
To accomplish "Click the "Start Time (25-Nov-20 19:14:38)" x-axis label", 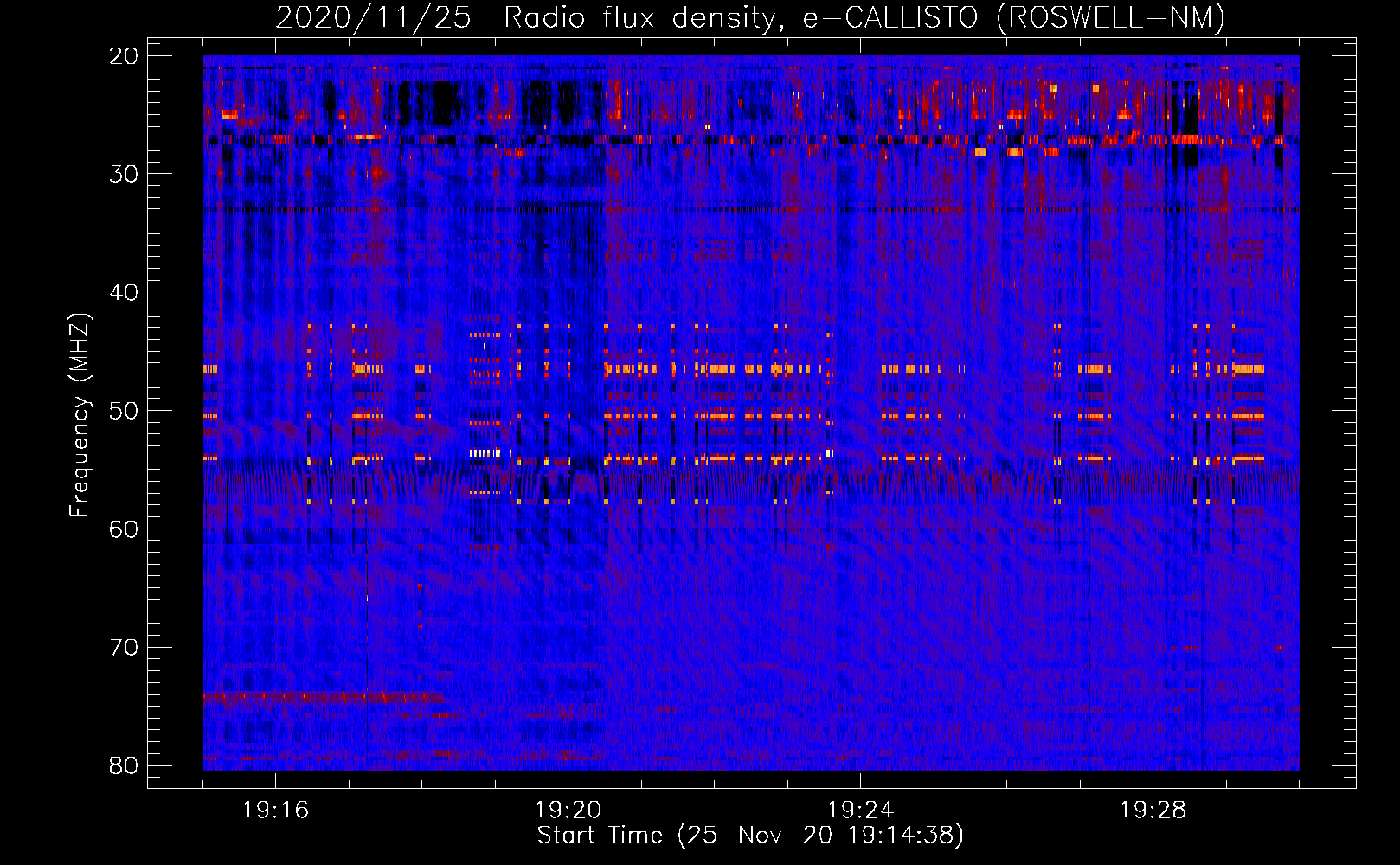I will coord(750,836).
